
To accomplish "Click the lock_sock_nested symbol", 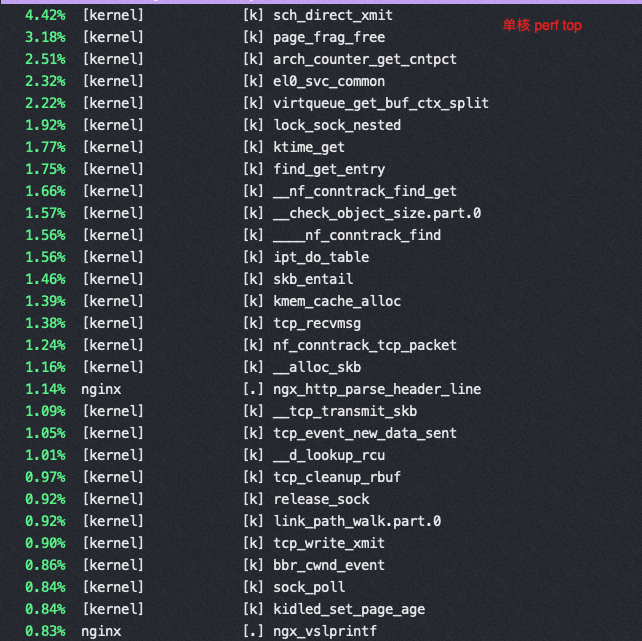I will 337,125.
